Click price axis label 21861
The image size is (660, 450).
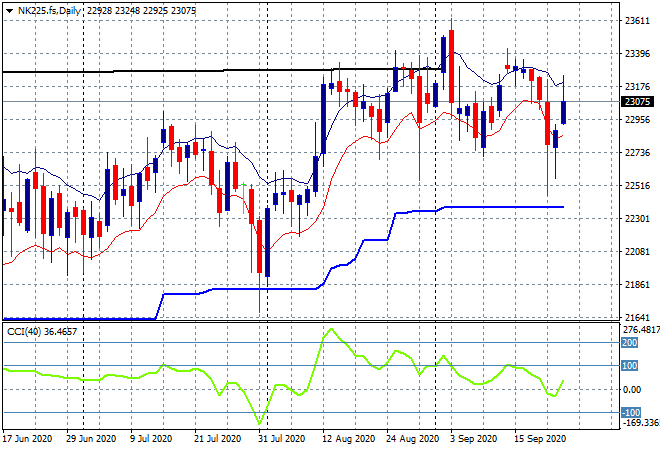pos(637,285)
